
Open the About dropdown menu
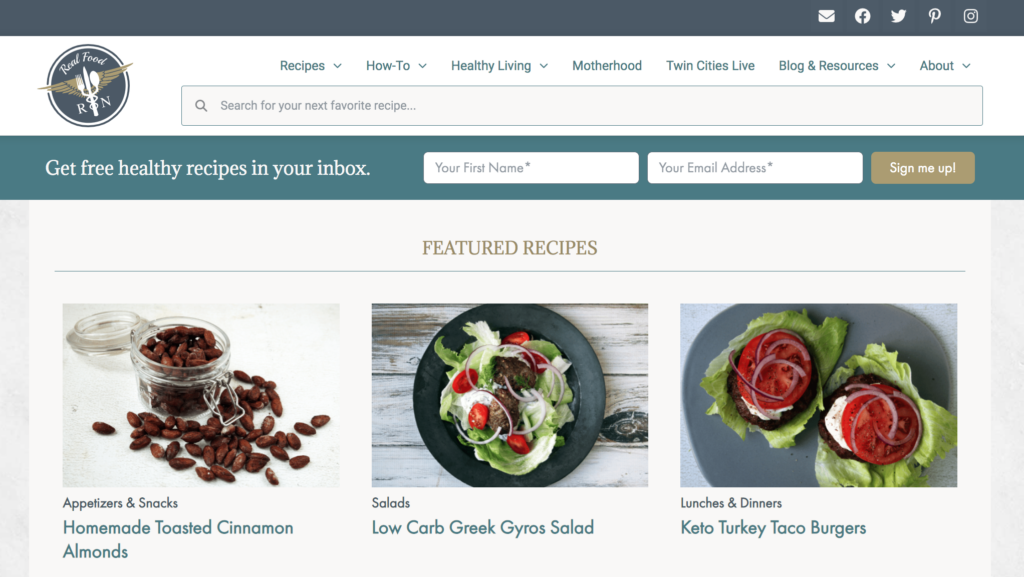pyautogui.click(x=945, y=66)
